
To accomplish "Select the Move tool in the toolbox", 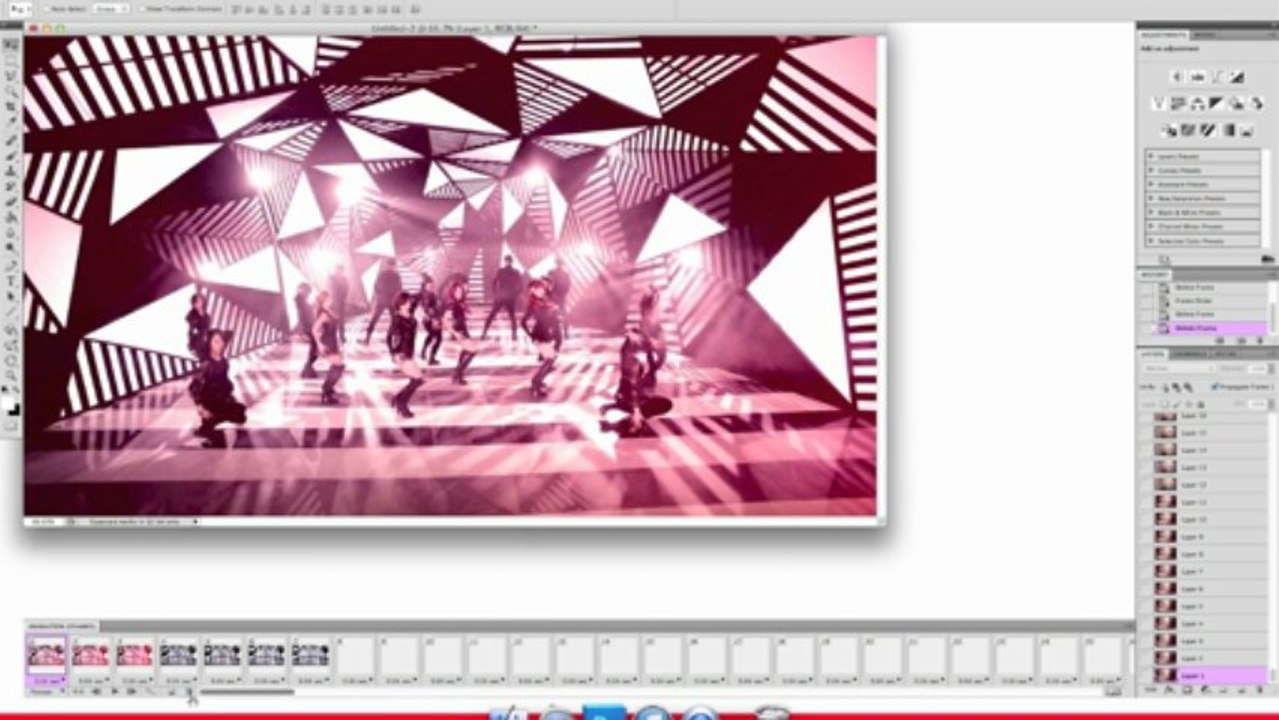I will (x=11, y=45).
